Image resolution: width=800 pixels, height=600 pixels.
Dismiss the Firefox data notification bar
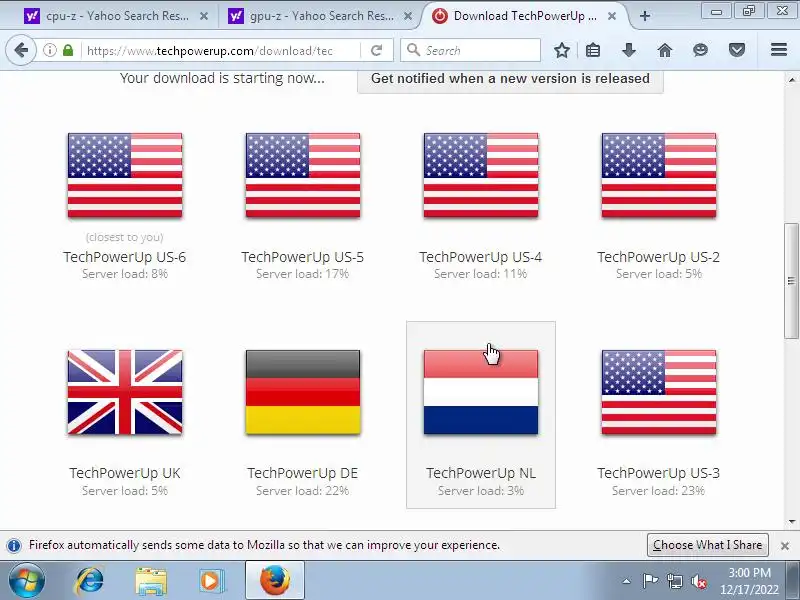click(785, 546)
